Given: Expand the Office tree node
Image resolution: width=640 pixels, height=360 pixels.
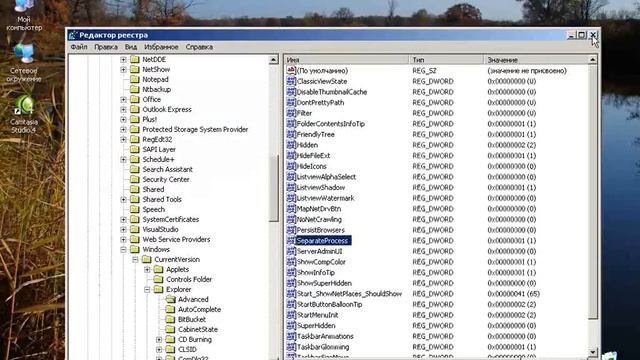Looking at the screenshot, I should pos(123,100).
